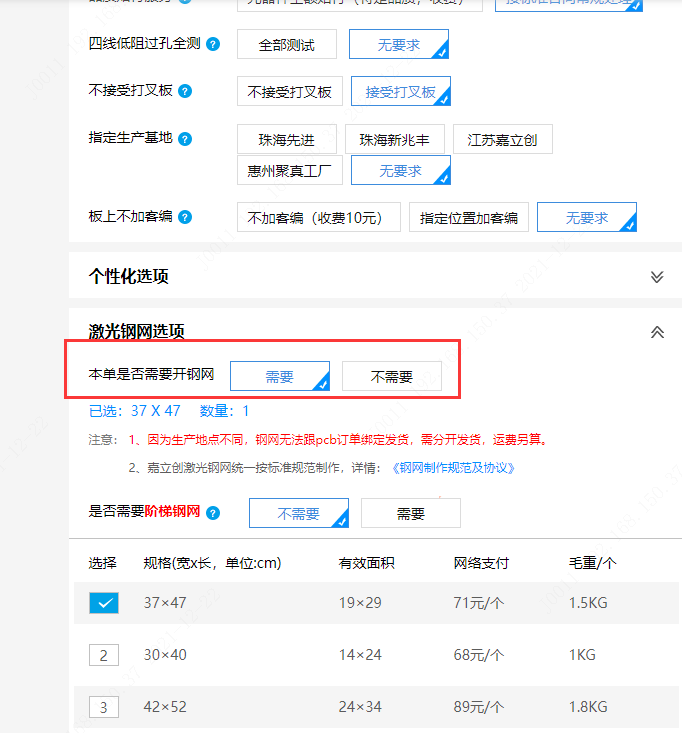Image resolution: width=682 pixels, height=733 pixels.
Task: Click help icon beside 不接受打叉板
Action: (185, 91)
